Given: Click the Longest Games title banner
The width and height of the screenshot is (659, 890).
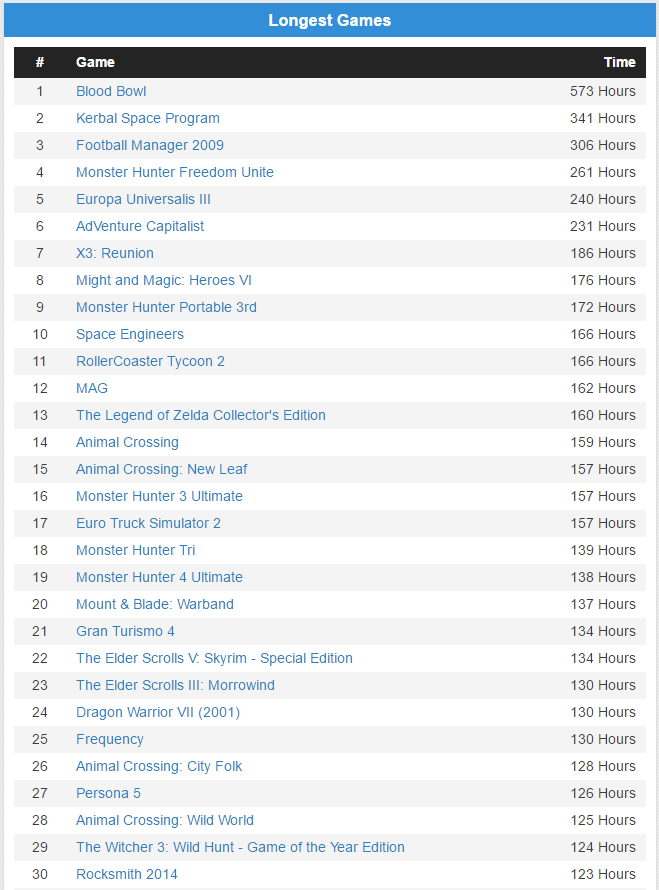Looking at the screenshot, I should [330, 20].
